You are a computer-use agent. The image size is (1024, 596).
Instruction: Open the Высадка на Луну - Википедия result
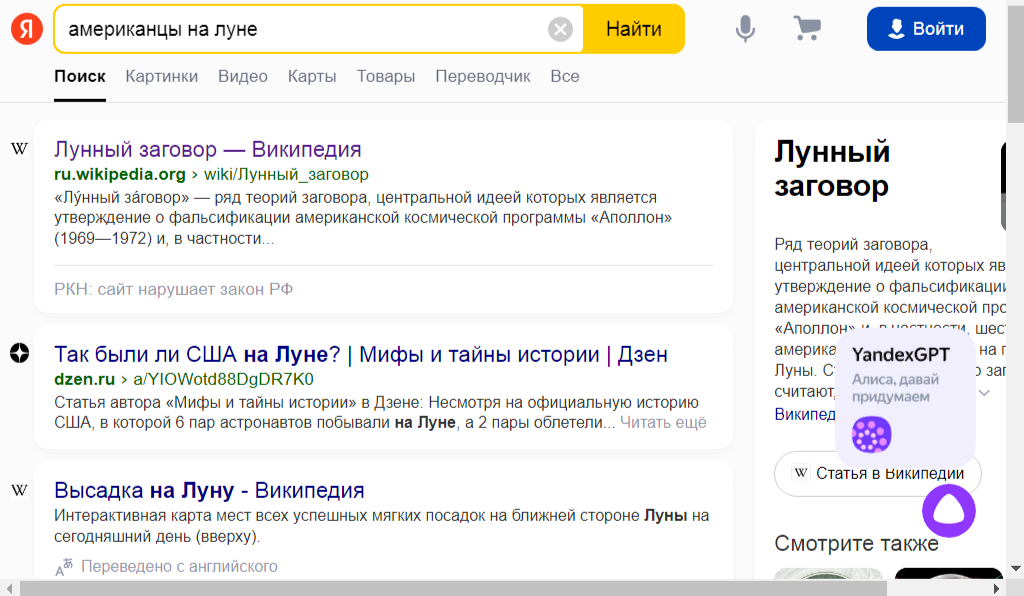[209, 490]
